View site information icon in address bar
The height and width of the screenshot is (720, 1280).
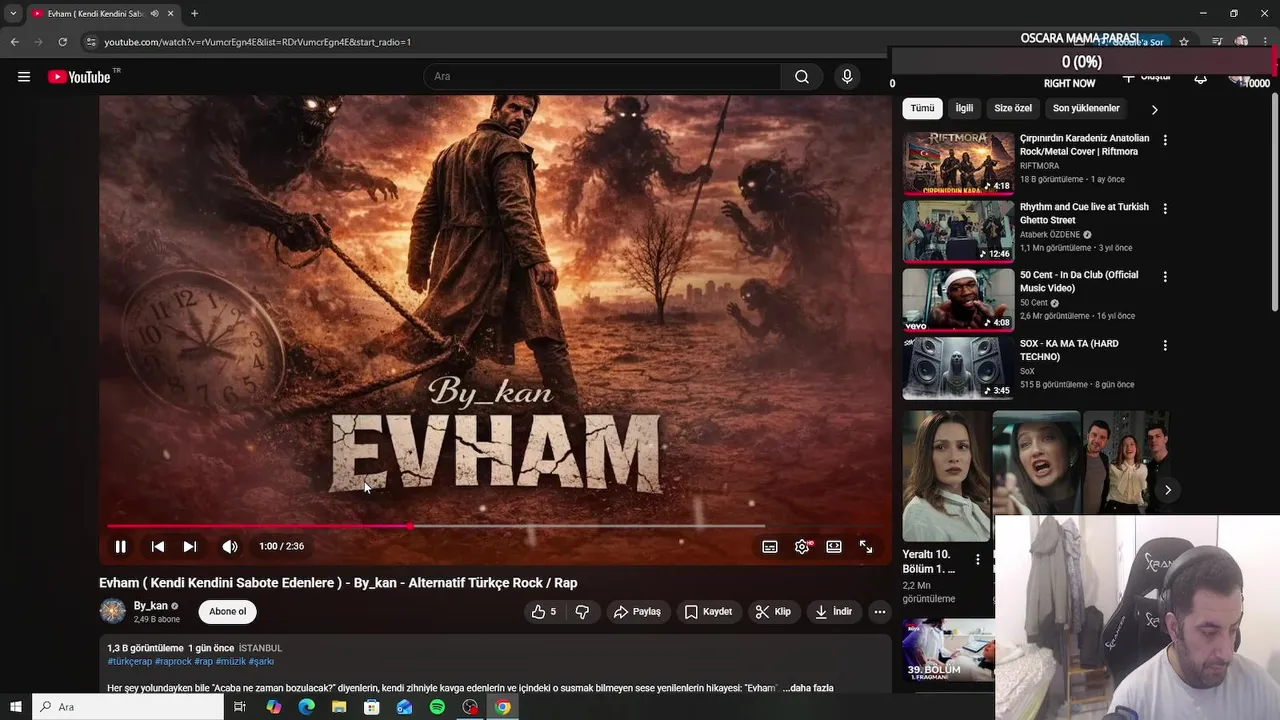tap(90, 42)
